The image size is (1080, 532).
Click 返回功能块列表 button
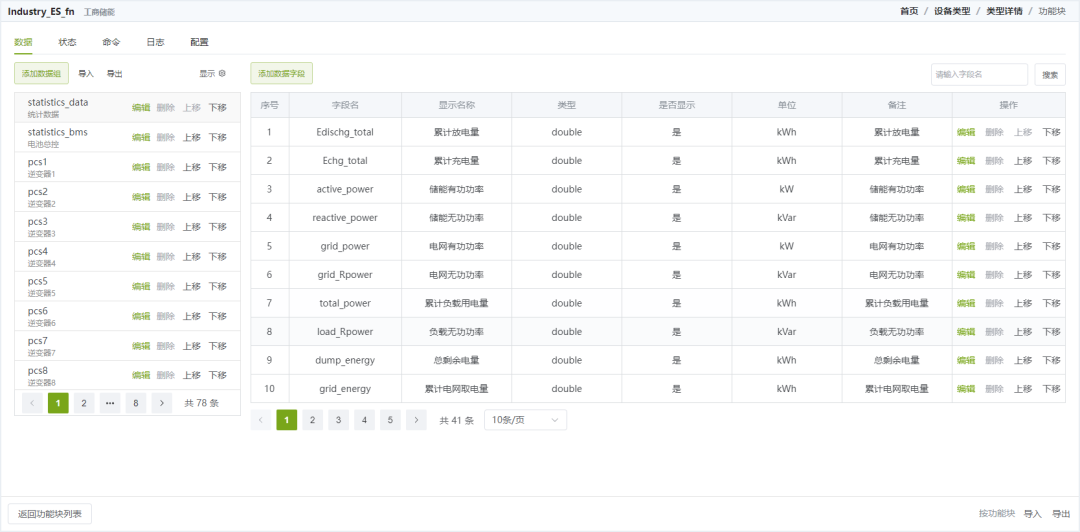(50, 513)
